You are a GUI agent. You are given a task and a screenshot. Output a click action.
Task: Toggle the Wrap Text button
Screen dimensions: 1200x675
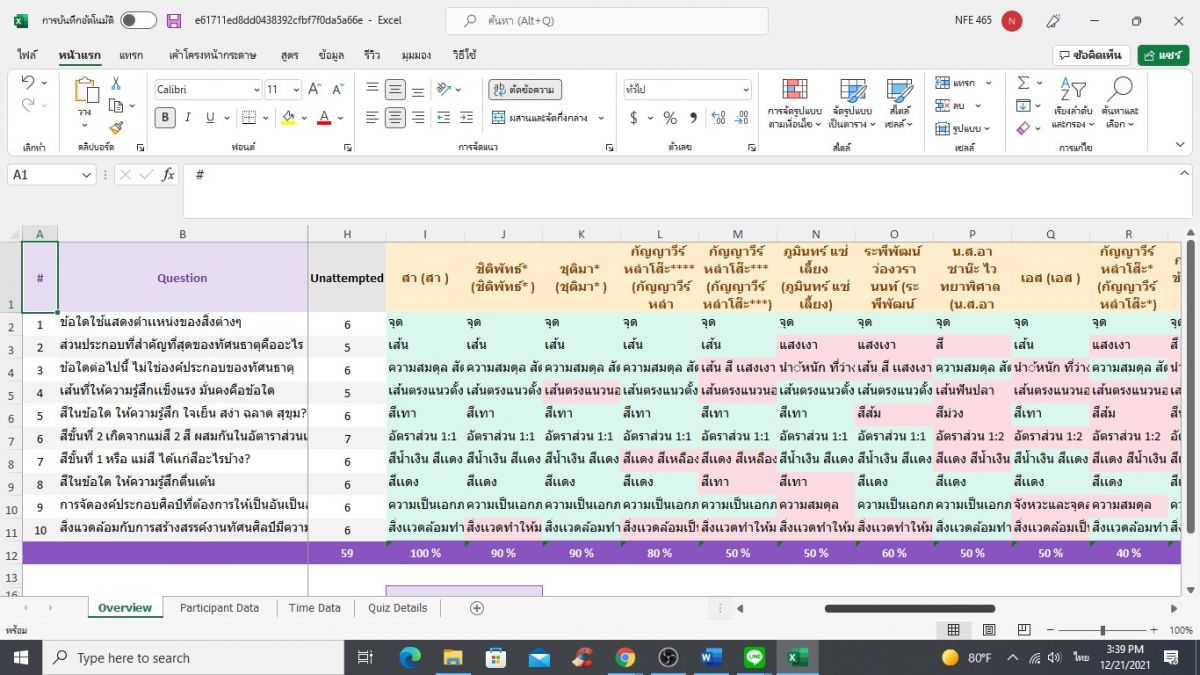[x=525, y=89]
